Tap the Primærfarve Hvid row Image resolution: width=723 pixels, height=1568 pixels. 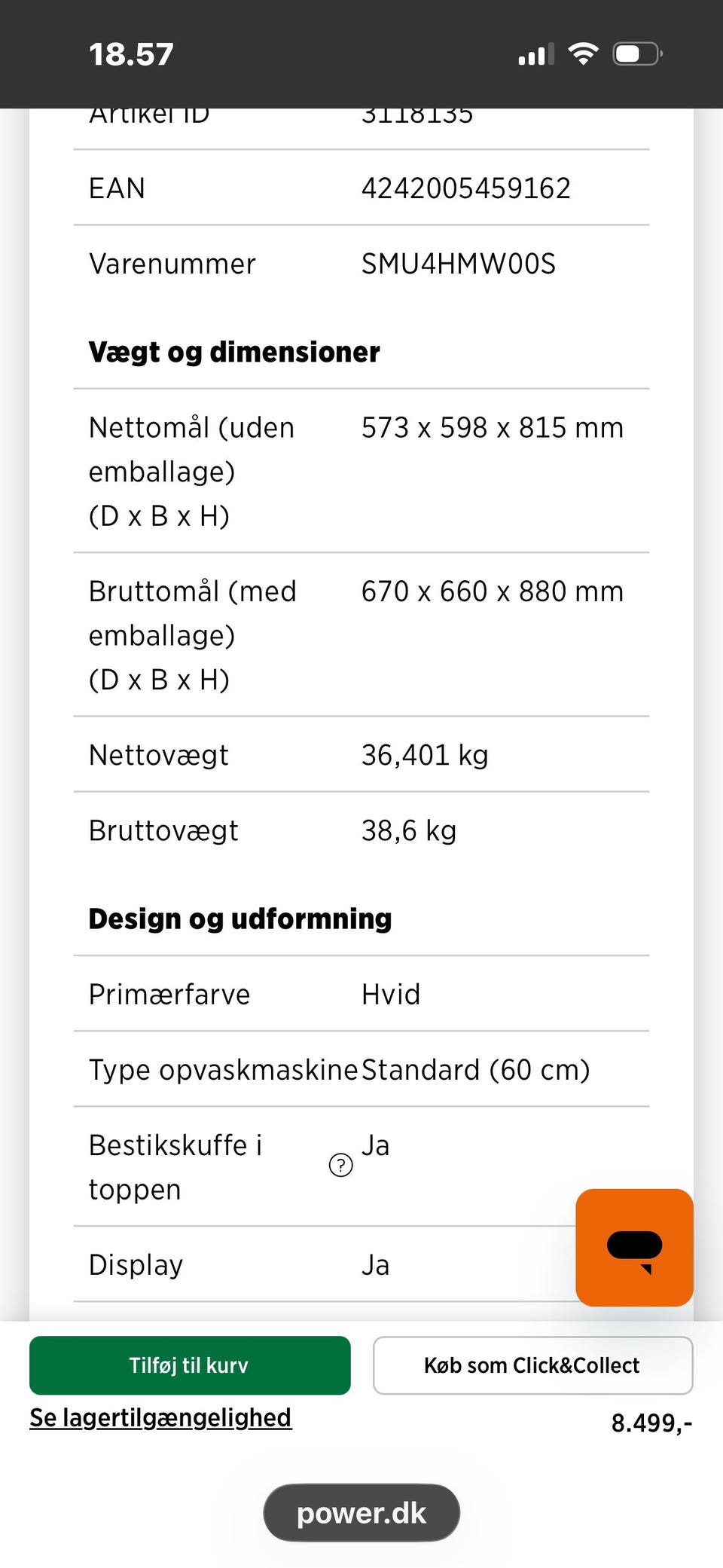pyautogui.click(x=361, y=994)
